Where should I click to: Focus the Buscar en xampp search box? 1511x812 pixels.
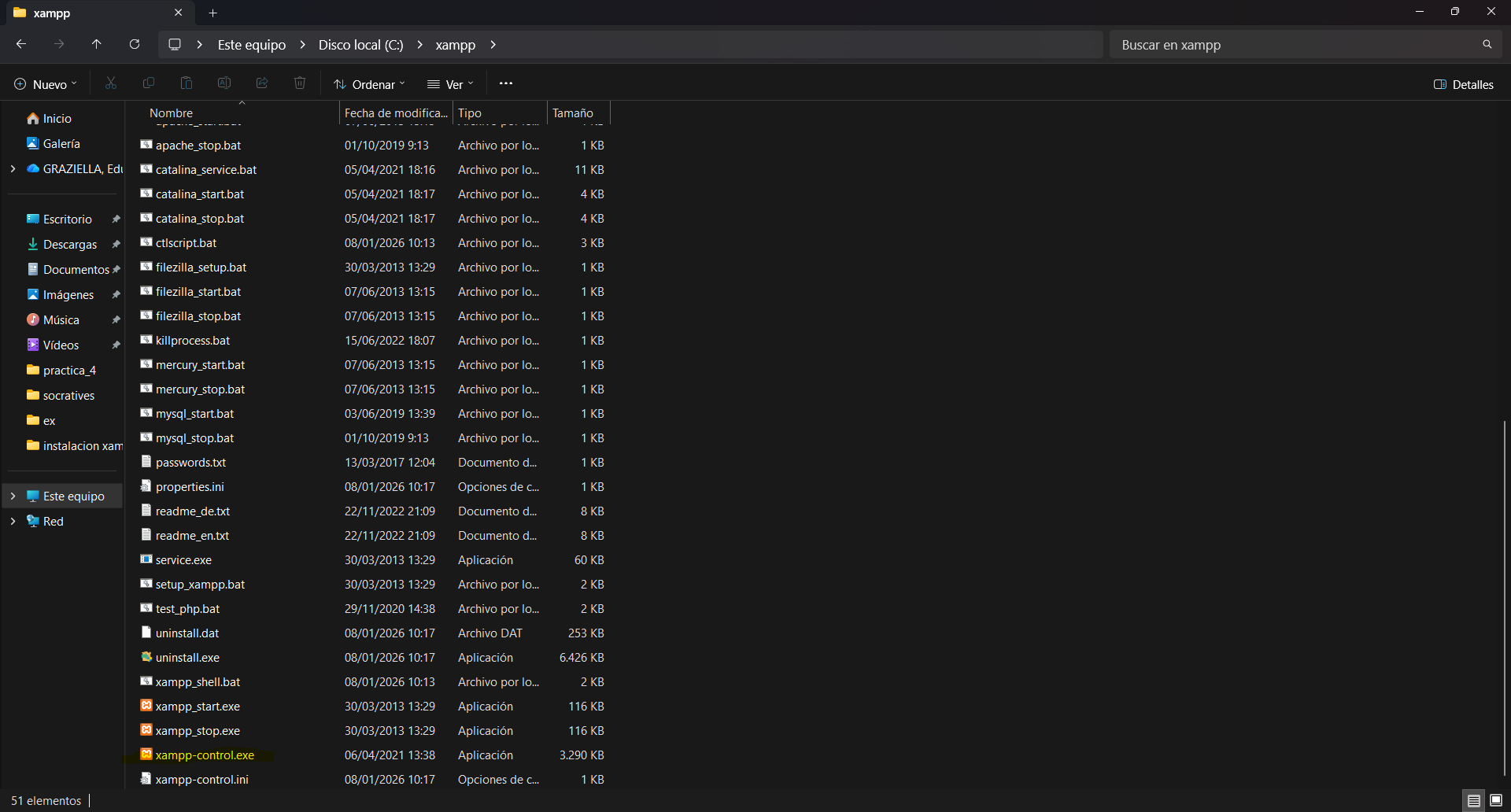click(1297, 45)
